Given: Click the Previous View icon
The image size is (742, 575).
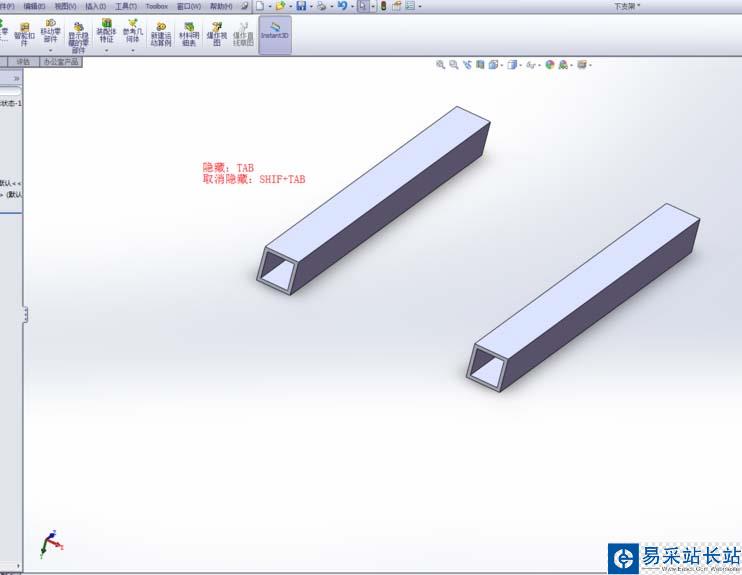Looking at the screenshot, I should 468,65.
